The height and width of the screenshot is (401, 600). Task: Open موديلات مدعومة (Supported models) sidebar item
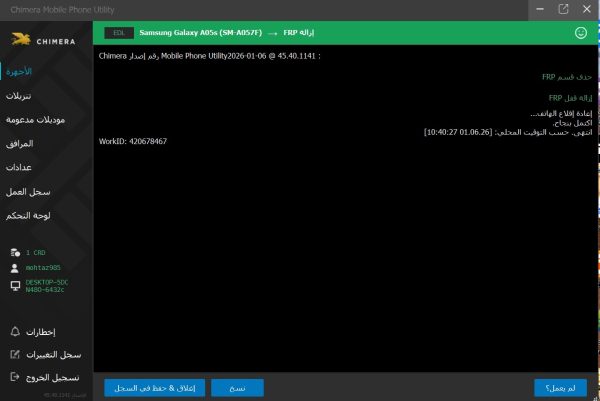pos(35,120)
